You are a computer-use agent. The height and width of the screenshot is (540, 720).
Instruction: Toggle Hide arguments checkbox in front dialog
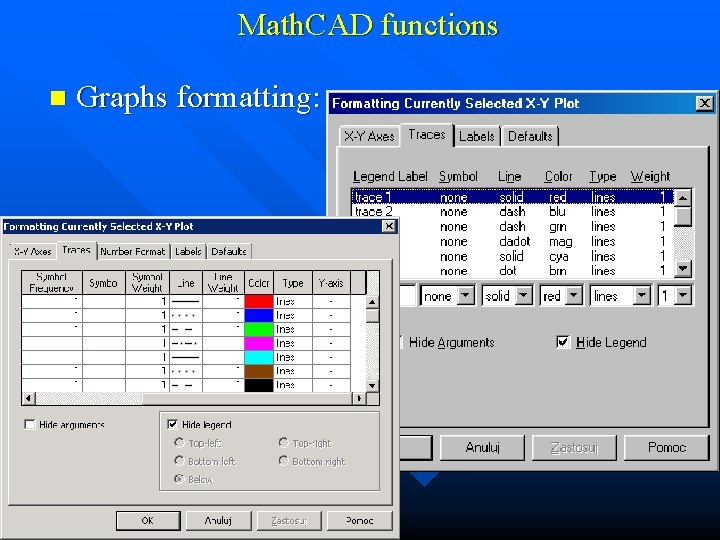30,424
